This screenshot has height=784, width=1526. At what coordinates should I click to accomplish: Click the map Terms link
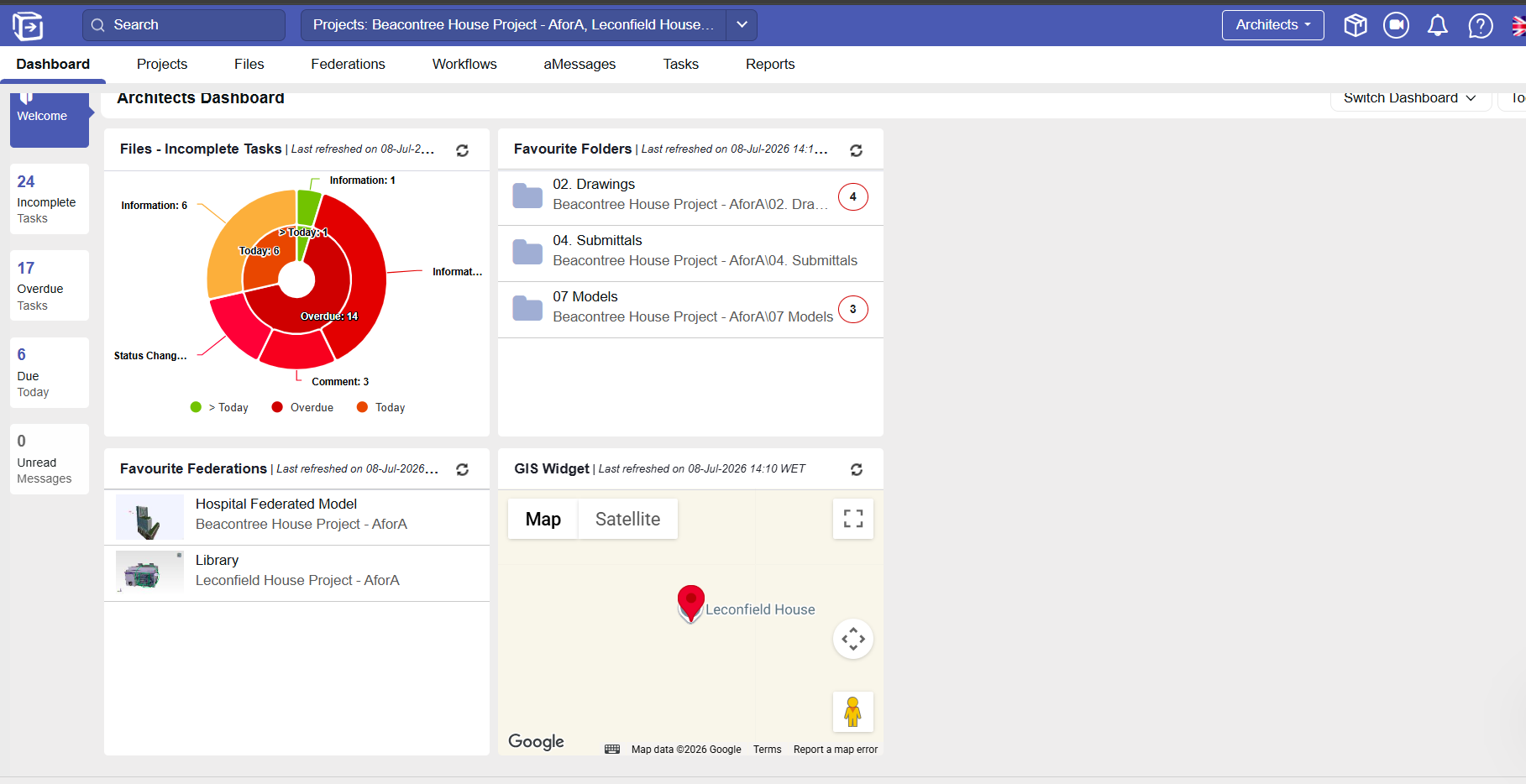pos(767,750)
